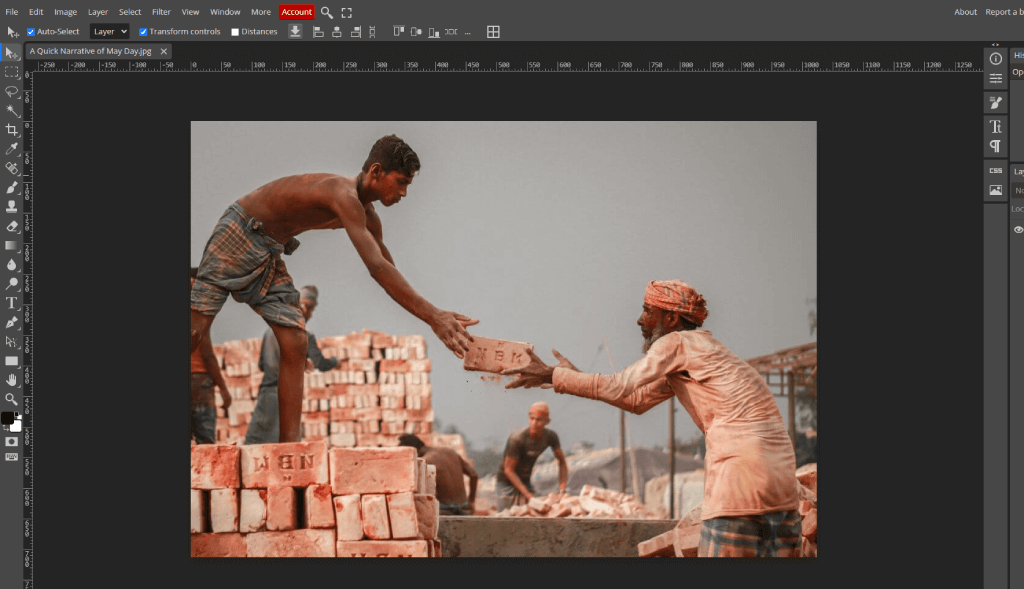The width and height of the screenshot is (1024, 589).
Task: Open the Character panel via the Tt icon
Action: pyautogui.click(x=995, y=127)
